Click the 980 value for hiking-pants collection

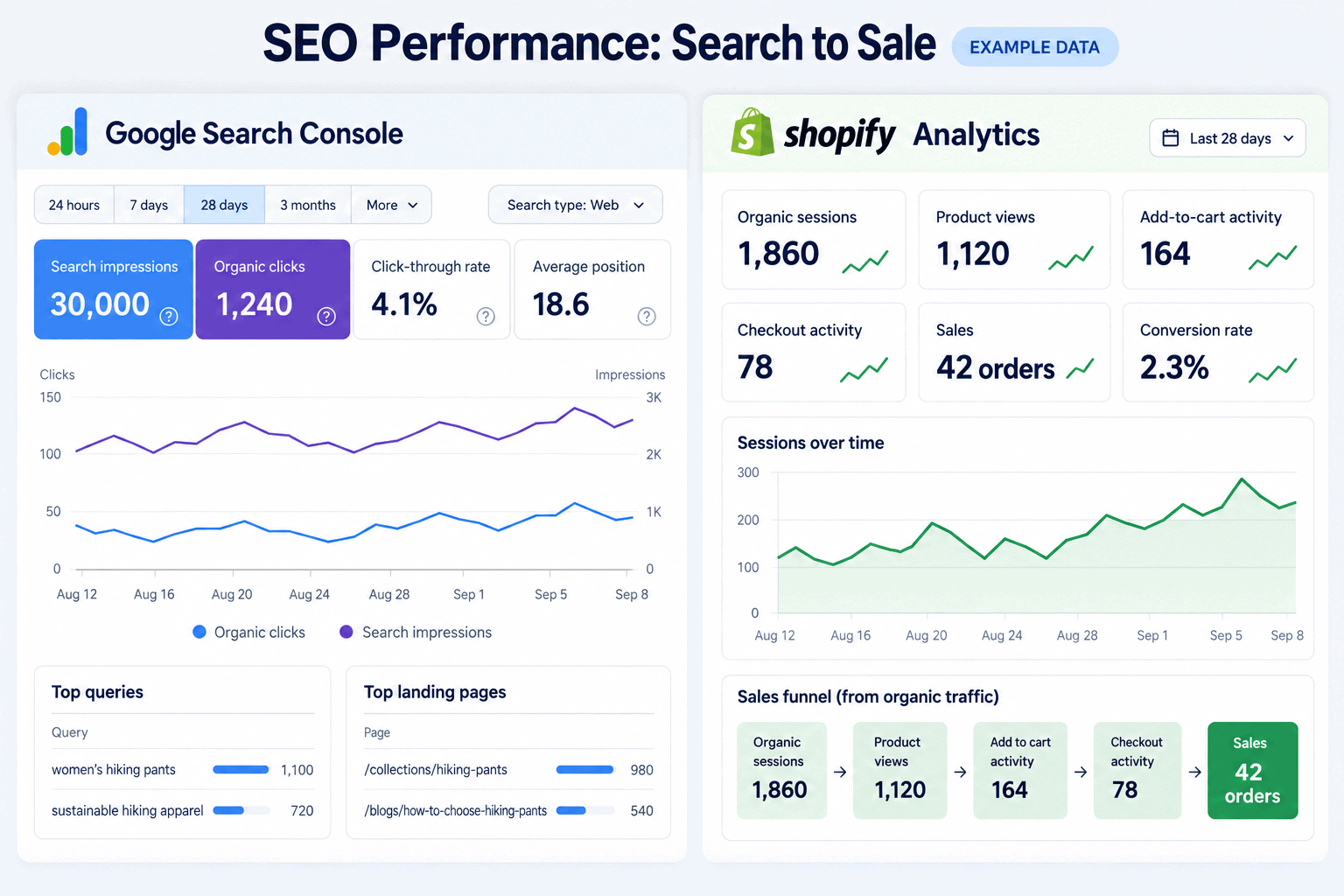point(641,770)
